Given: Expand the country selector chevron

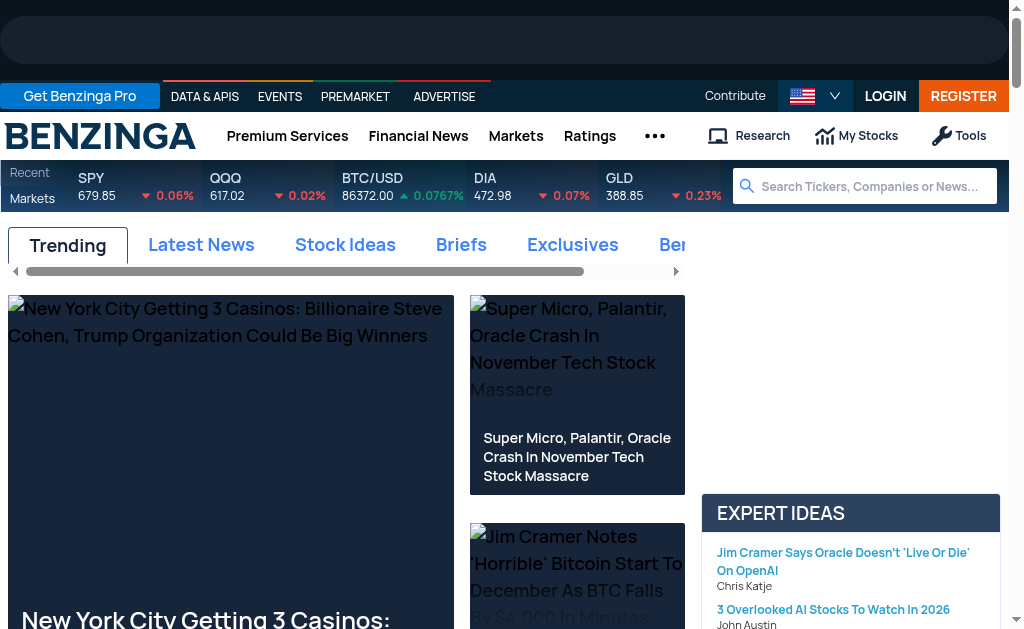Looking at the screenshot, I should (x=835, y=96).
